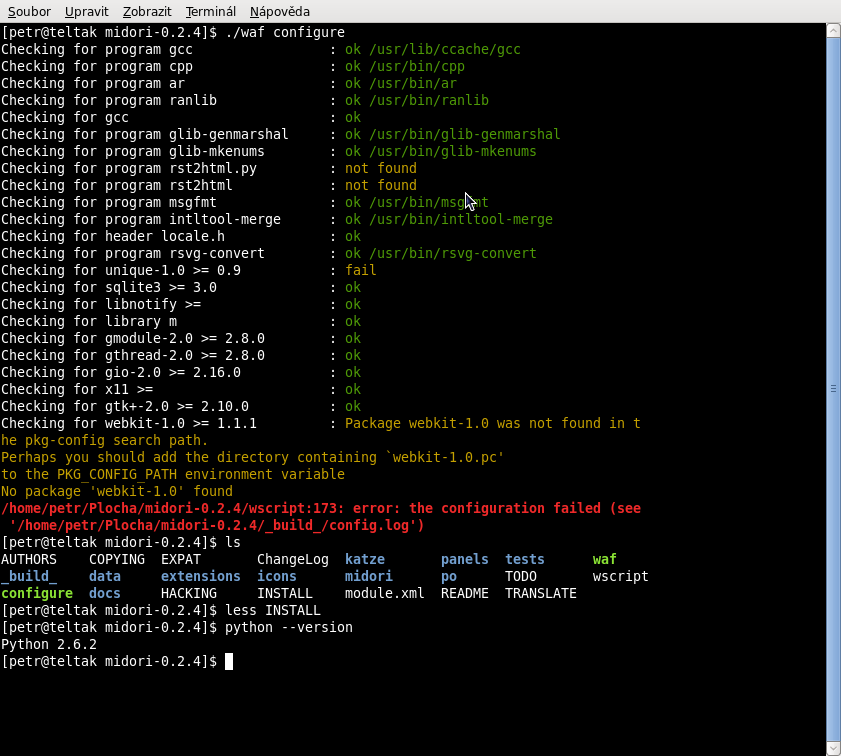Screen dimensions: 841x756
Task: Click the path /usr/bin/rsvg-convert
Action: pyautogui.click(x=453, y=253)
